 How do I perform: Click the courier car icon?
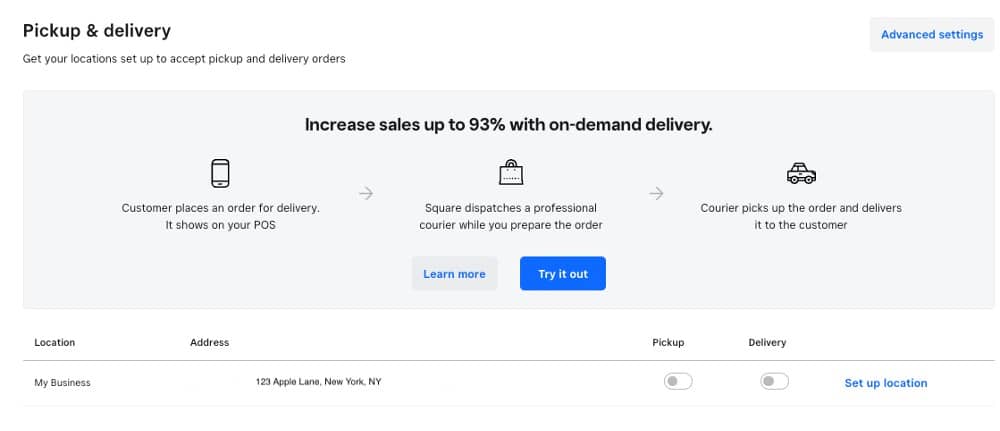pos(801,173)
